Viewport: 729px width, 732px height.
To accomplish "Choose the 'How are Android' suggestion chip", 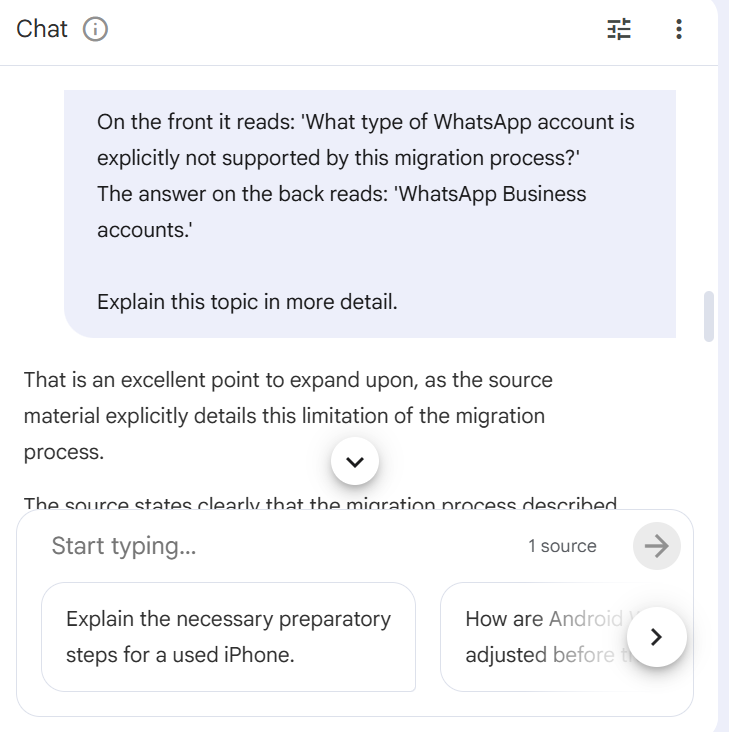I will coord(540,637).
